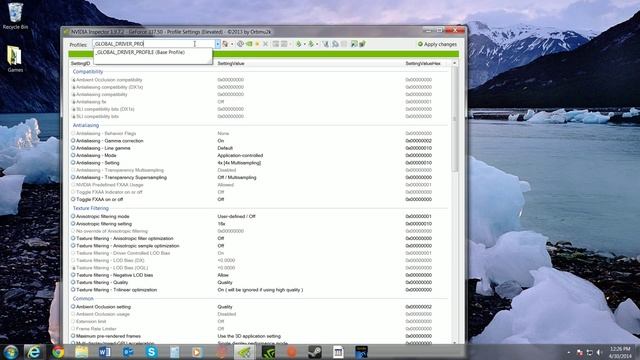Click the green export profiles icon
The image size is (640, 360).
(299, 44)
